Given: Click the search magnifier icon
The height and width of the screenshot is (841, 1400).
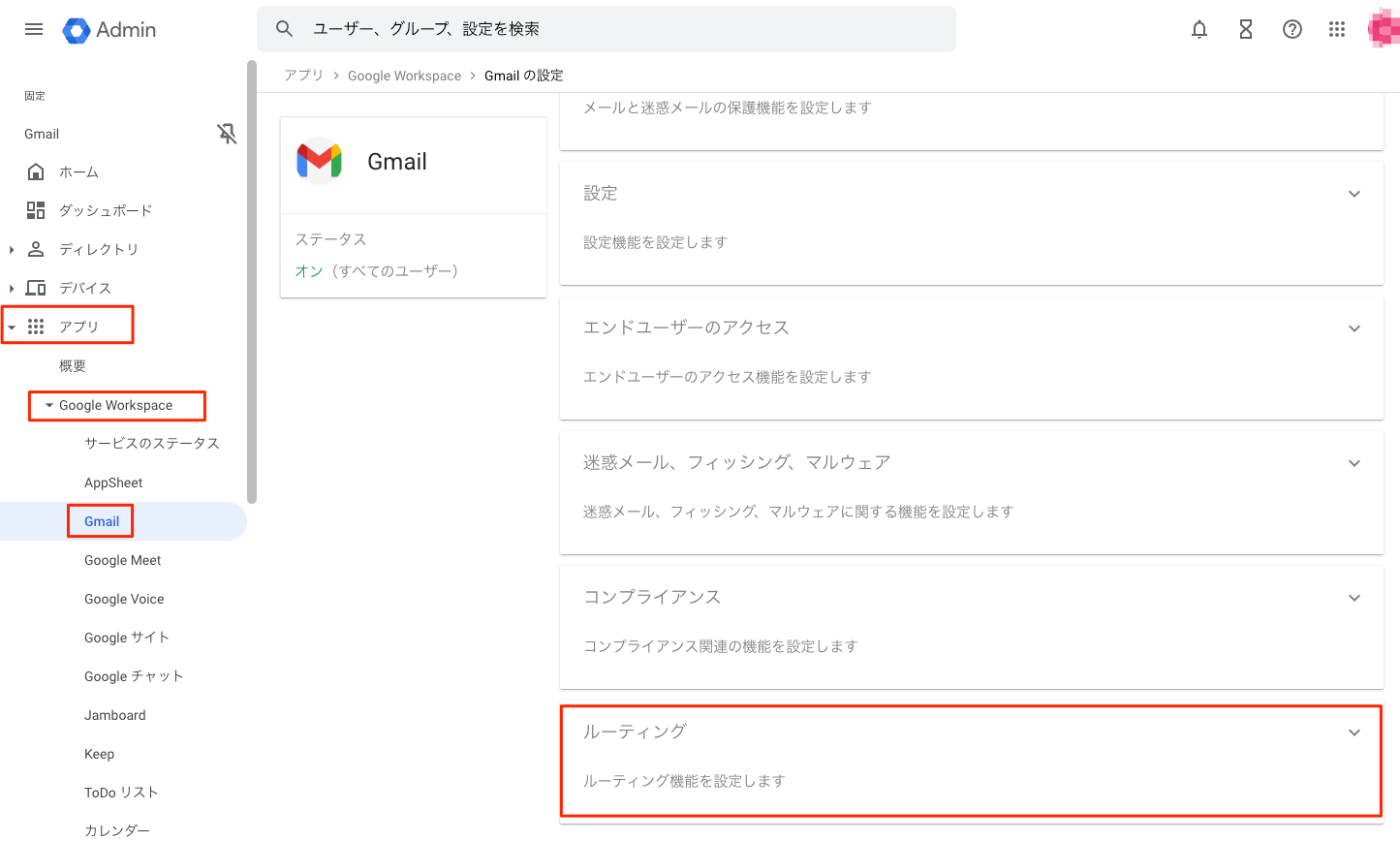Looking at the screenshot, I should [284, 29].
